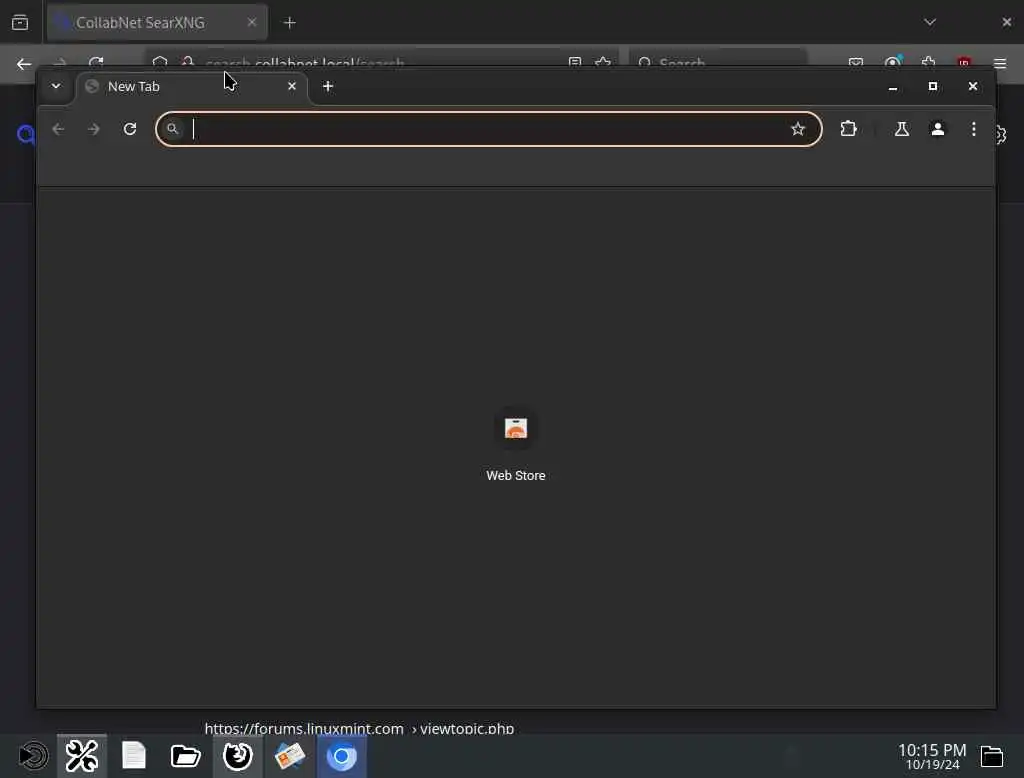Close the CollabNet SearXNG Firefox tab
1024x778 pixels.
(x=252, y=22)
